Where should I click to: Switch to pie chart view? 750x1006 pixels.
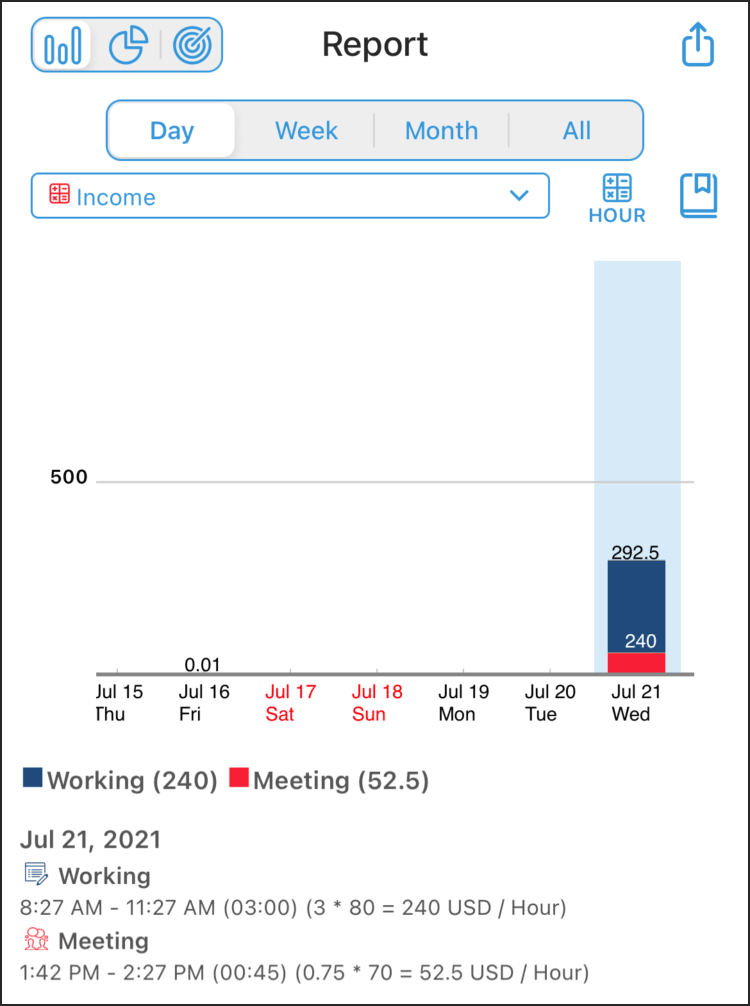[128, 46]
